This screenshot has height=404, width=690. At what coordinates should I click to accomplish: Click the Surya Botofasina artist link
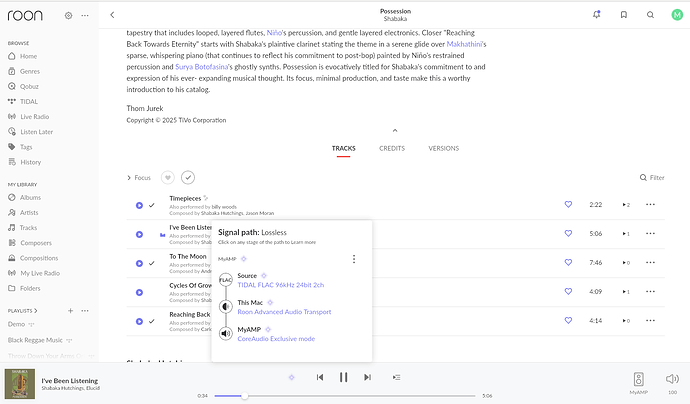[202, 67]
